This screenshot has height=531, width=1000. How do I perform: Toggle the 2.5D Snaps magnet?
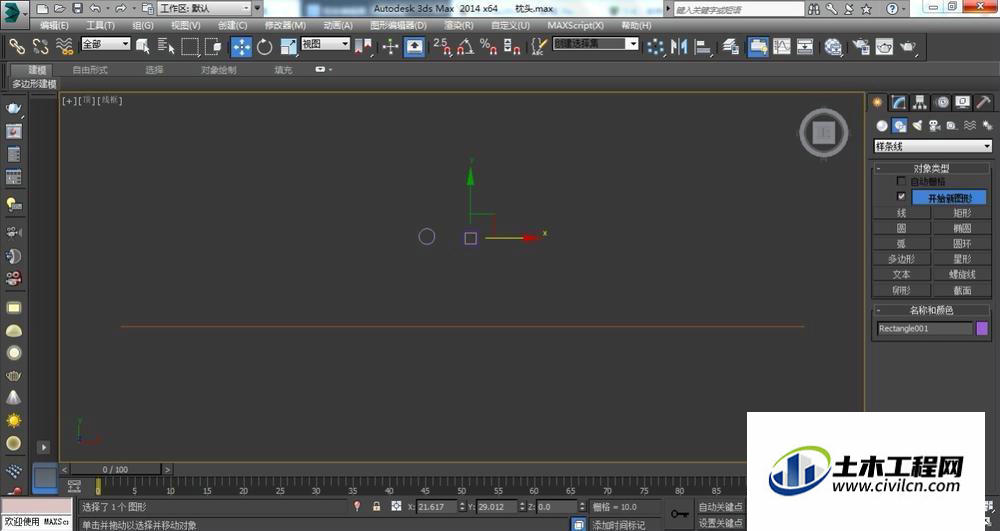click(x=442, y=47)
